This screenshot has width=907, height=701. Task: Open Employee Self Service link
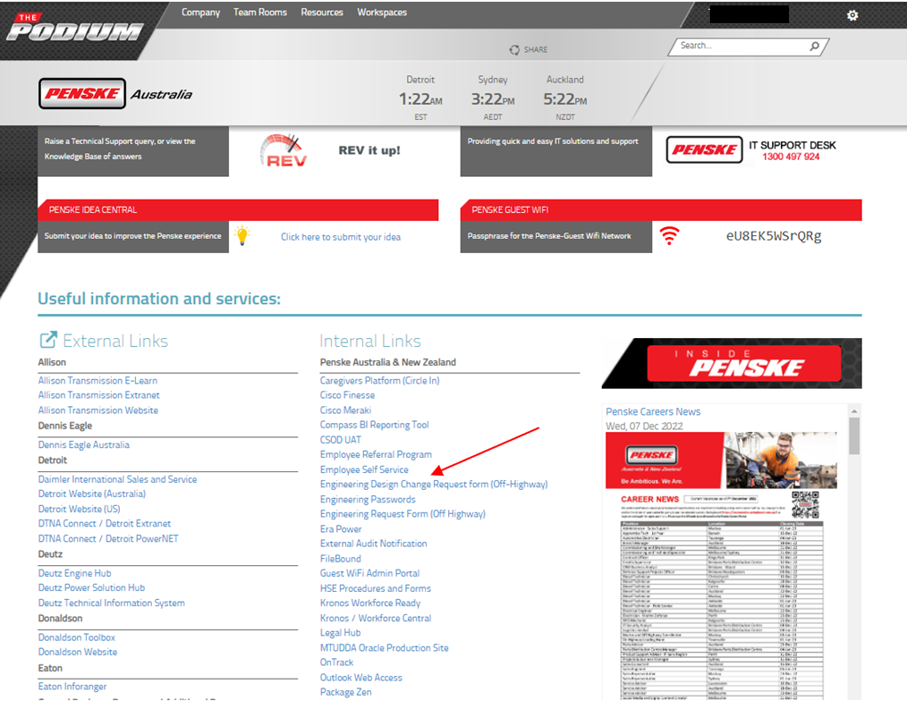(x=364, y=470)
